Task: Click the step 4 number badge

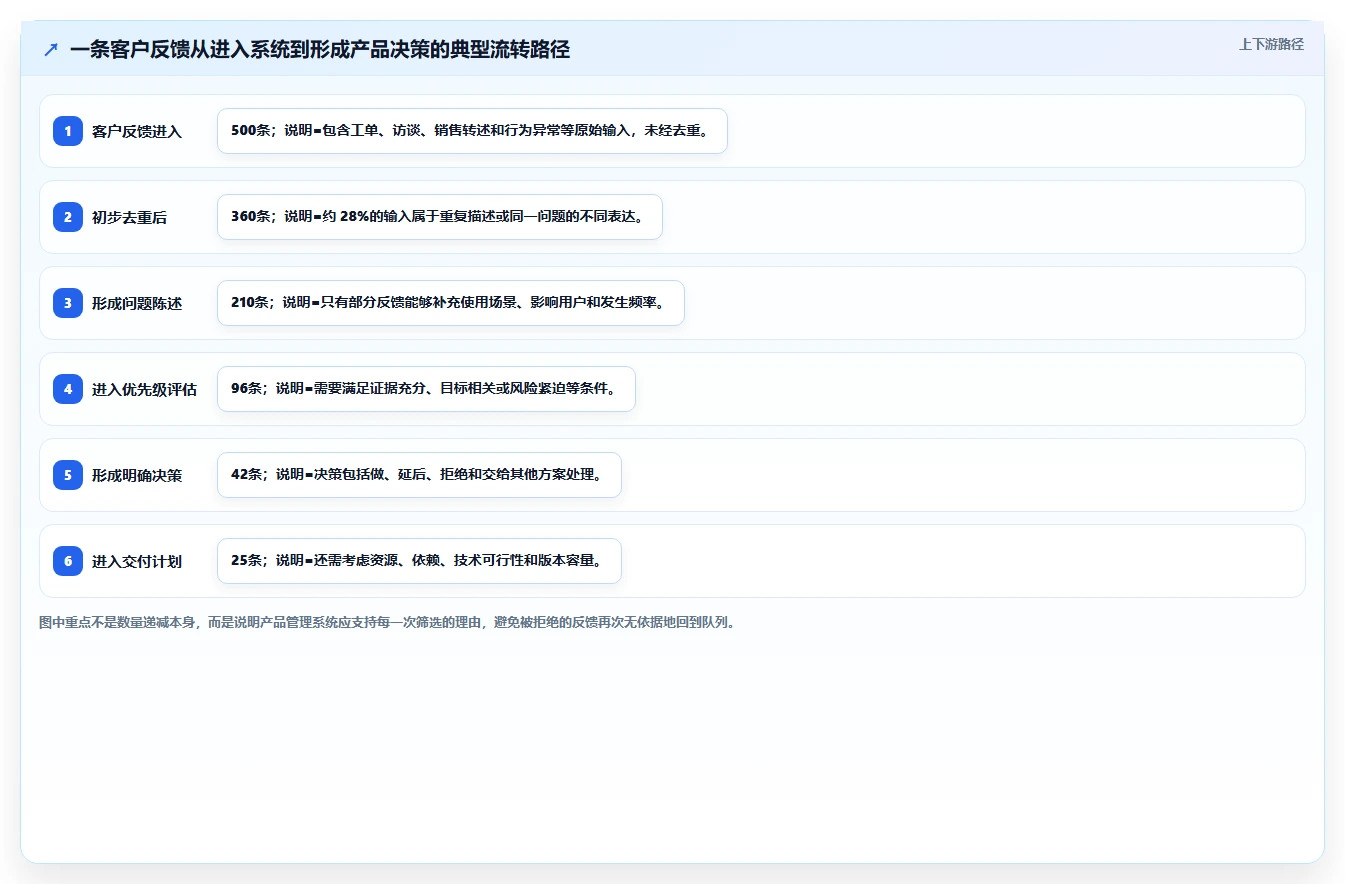Action: click(68, 389)
